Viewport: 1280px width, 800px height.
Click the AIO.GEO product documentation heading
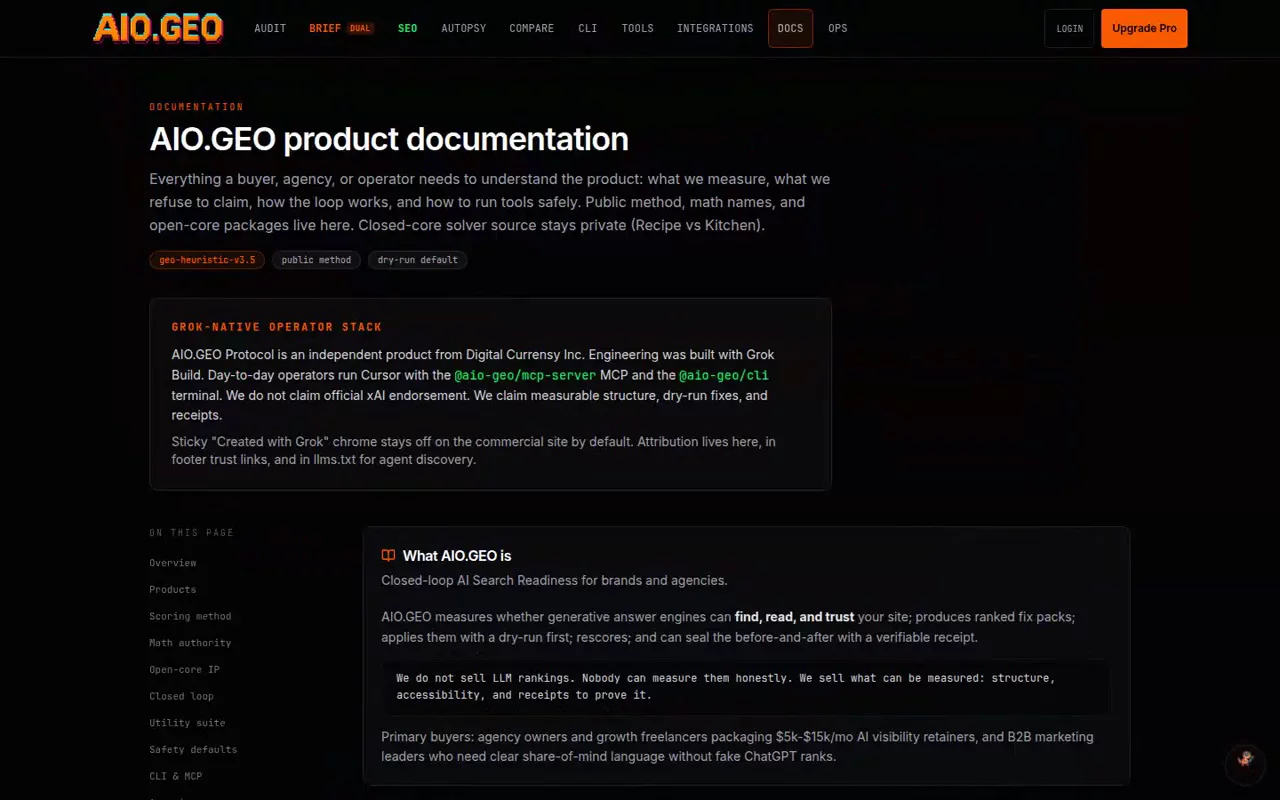pos(389,139)
